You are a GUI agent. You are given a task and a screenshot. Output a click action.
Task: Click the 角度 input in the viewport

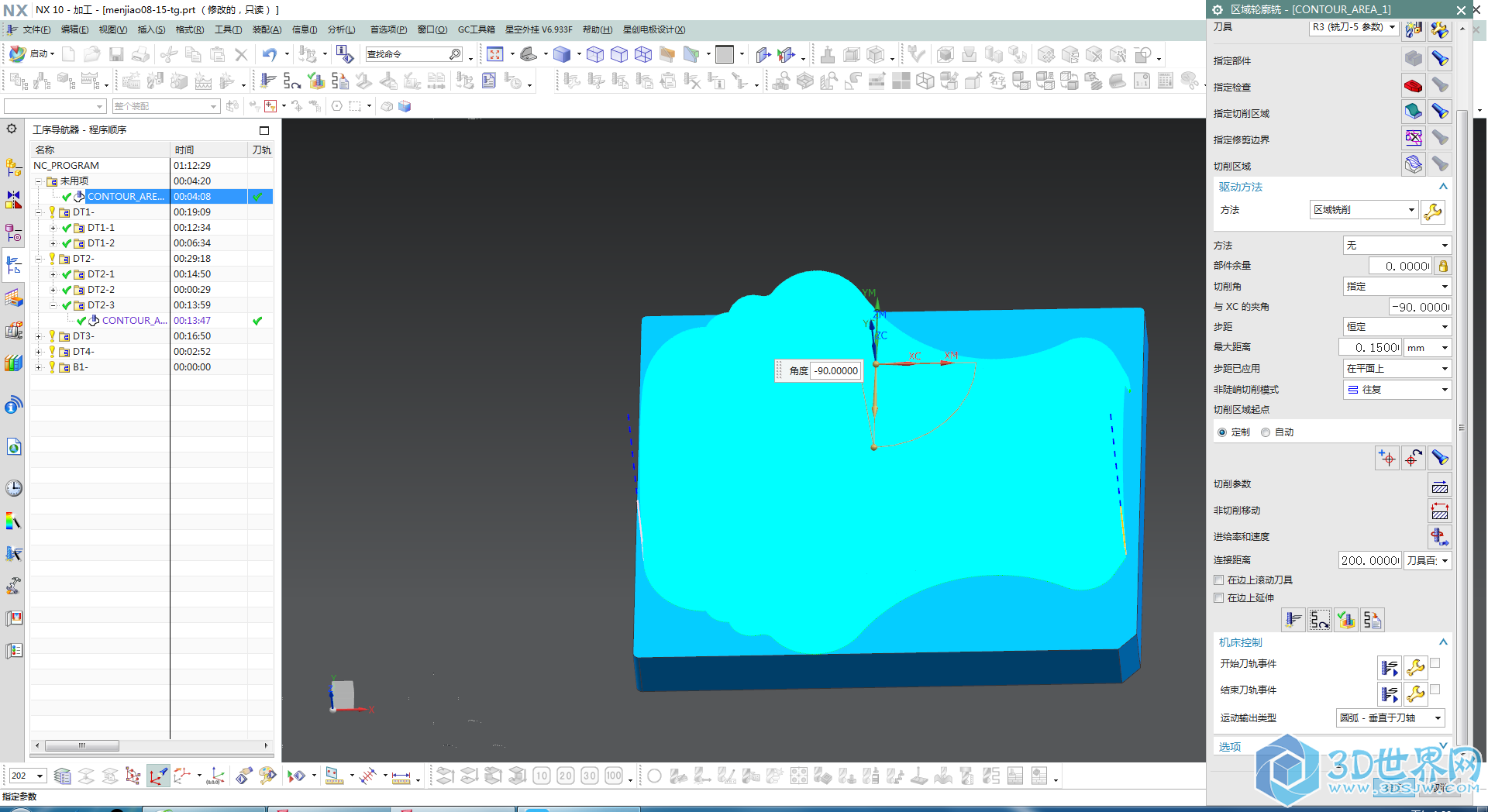tap(835, 371)
